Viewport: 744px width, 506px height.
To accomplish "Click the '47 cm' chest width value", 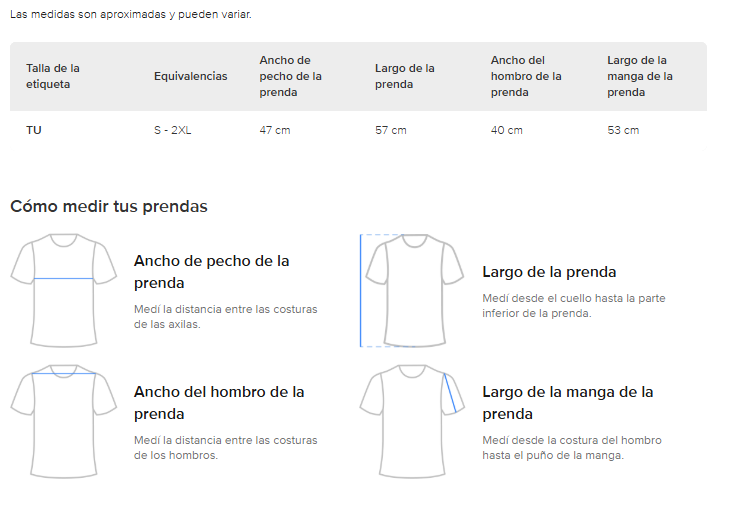I will (x=275, y=130).
